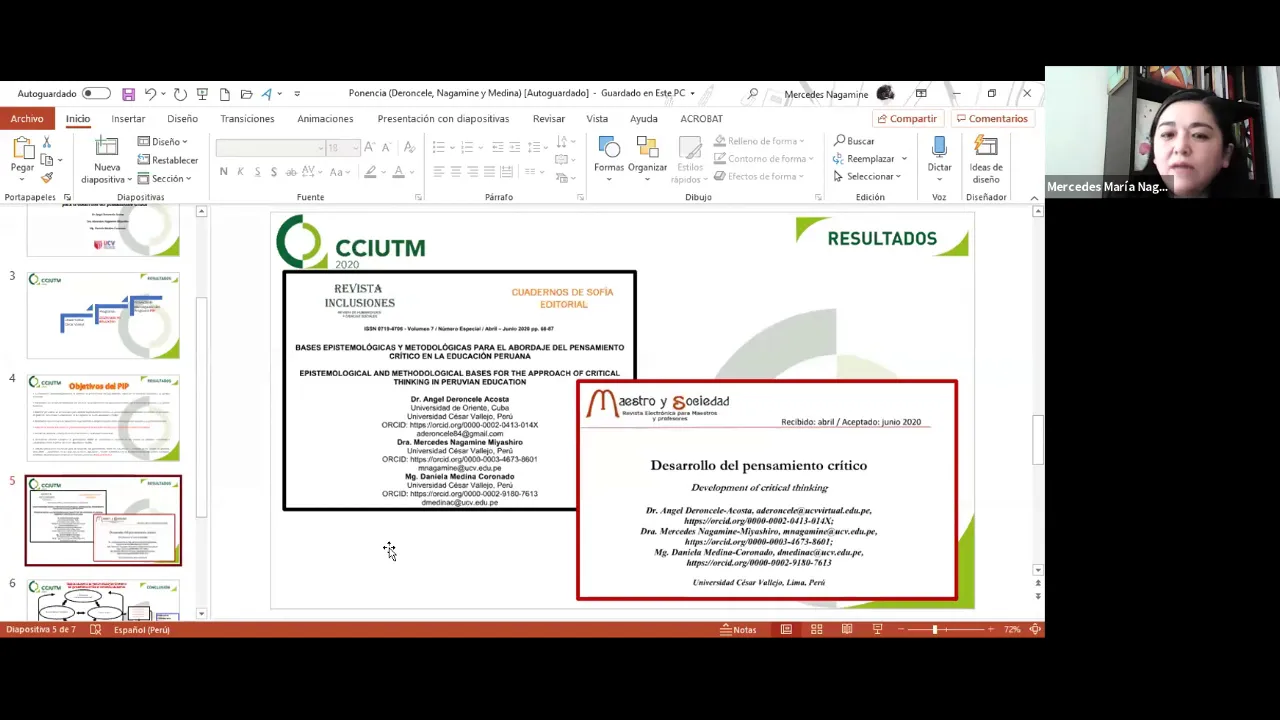The height and width of the screenshot is (720, 1280).
Task: Switch to slide sorter view
Action: point(817,630)
